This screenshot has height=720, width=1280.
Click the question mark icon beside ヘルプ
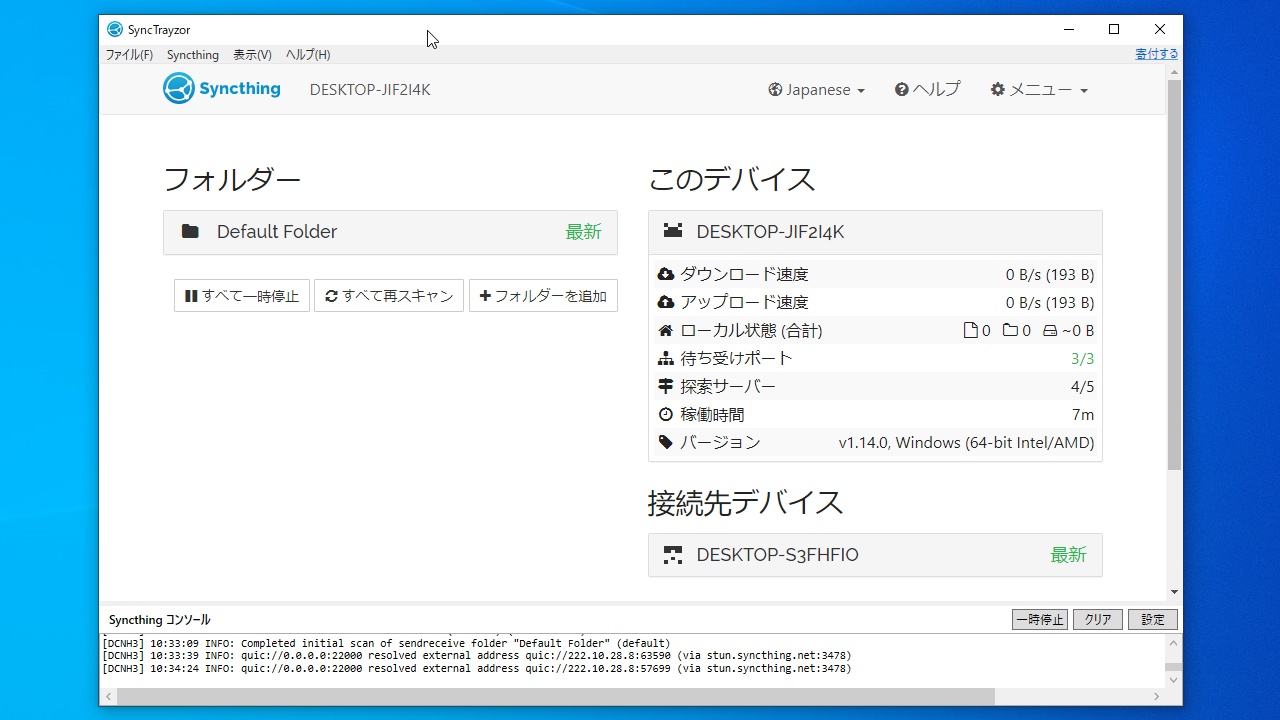[902, 90]
